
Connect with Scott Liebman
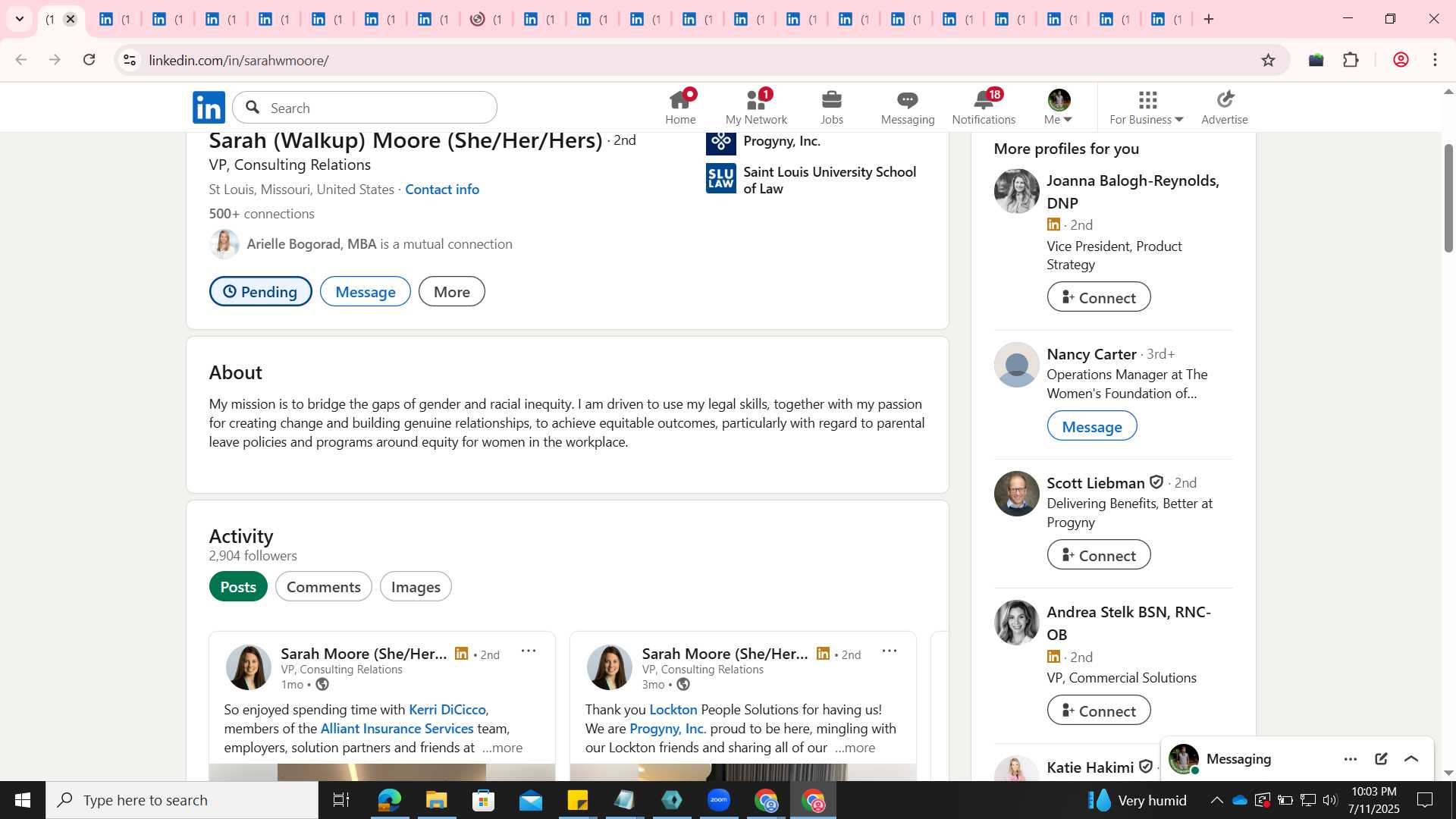1099,555
